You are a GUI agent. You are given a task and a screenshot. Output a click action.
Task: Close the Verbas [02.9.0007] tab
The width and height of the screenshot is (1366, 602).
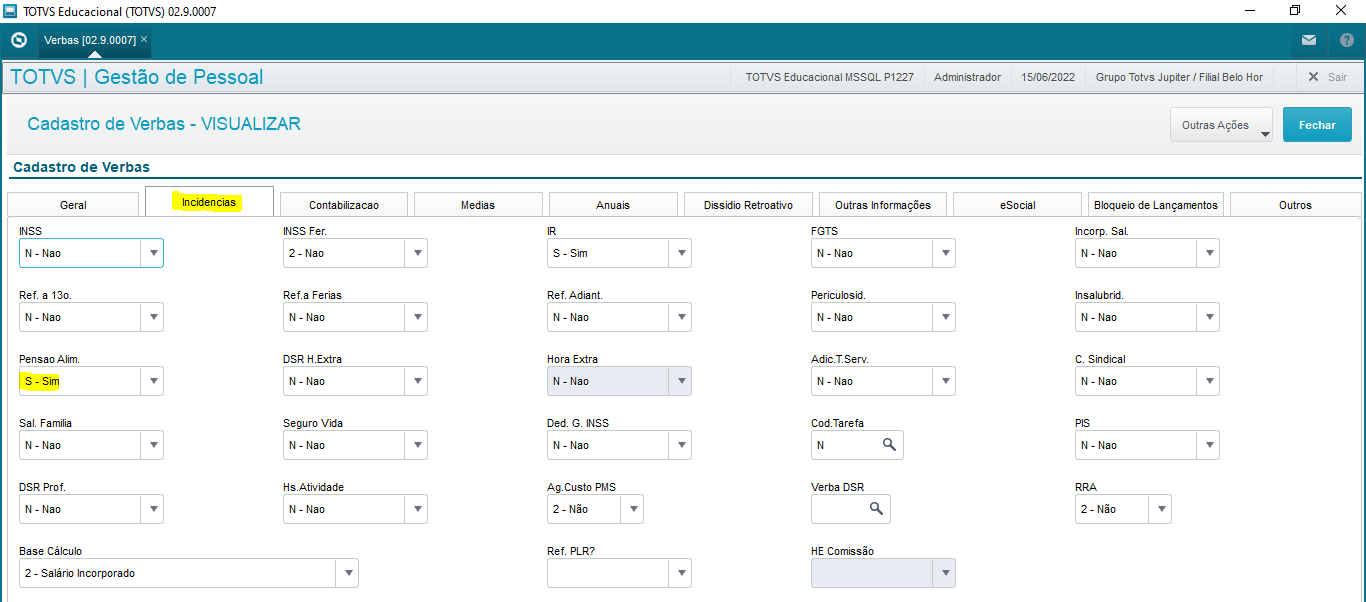pos(144,40)
